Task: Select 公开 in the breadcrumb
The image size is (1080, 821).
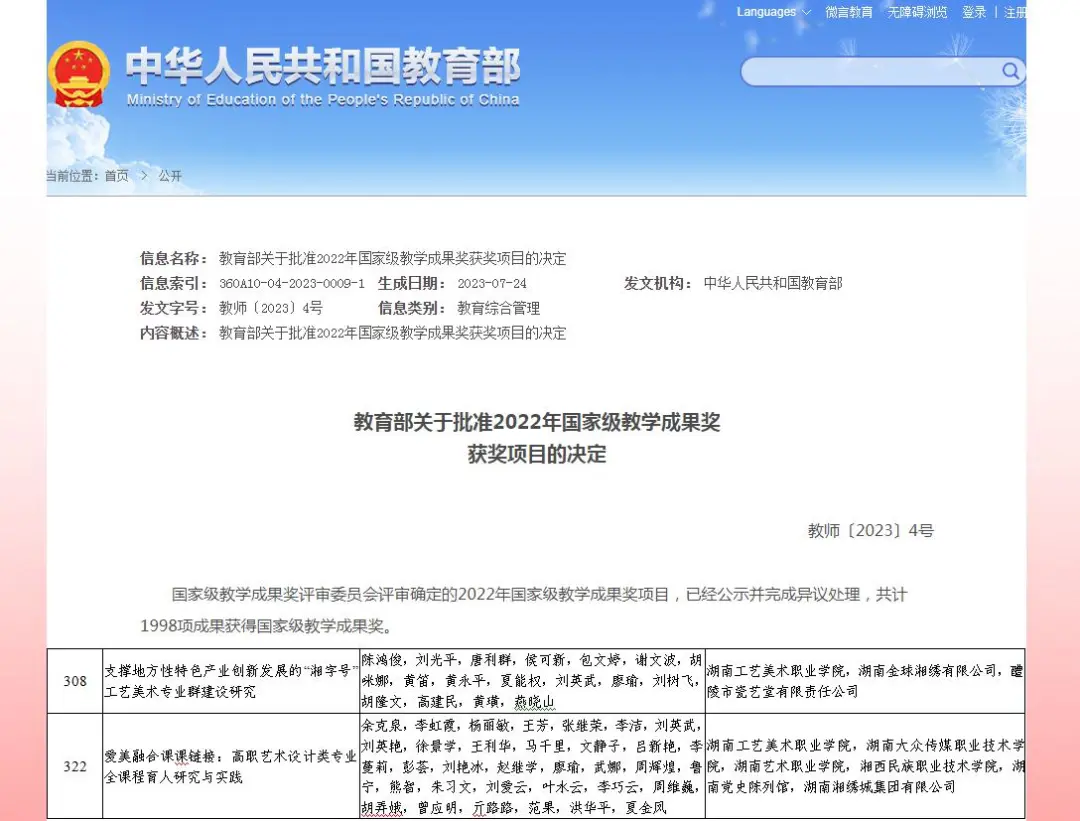Action: click(170, 176)
